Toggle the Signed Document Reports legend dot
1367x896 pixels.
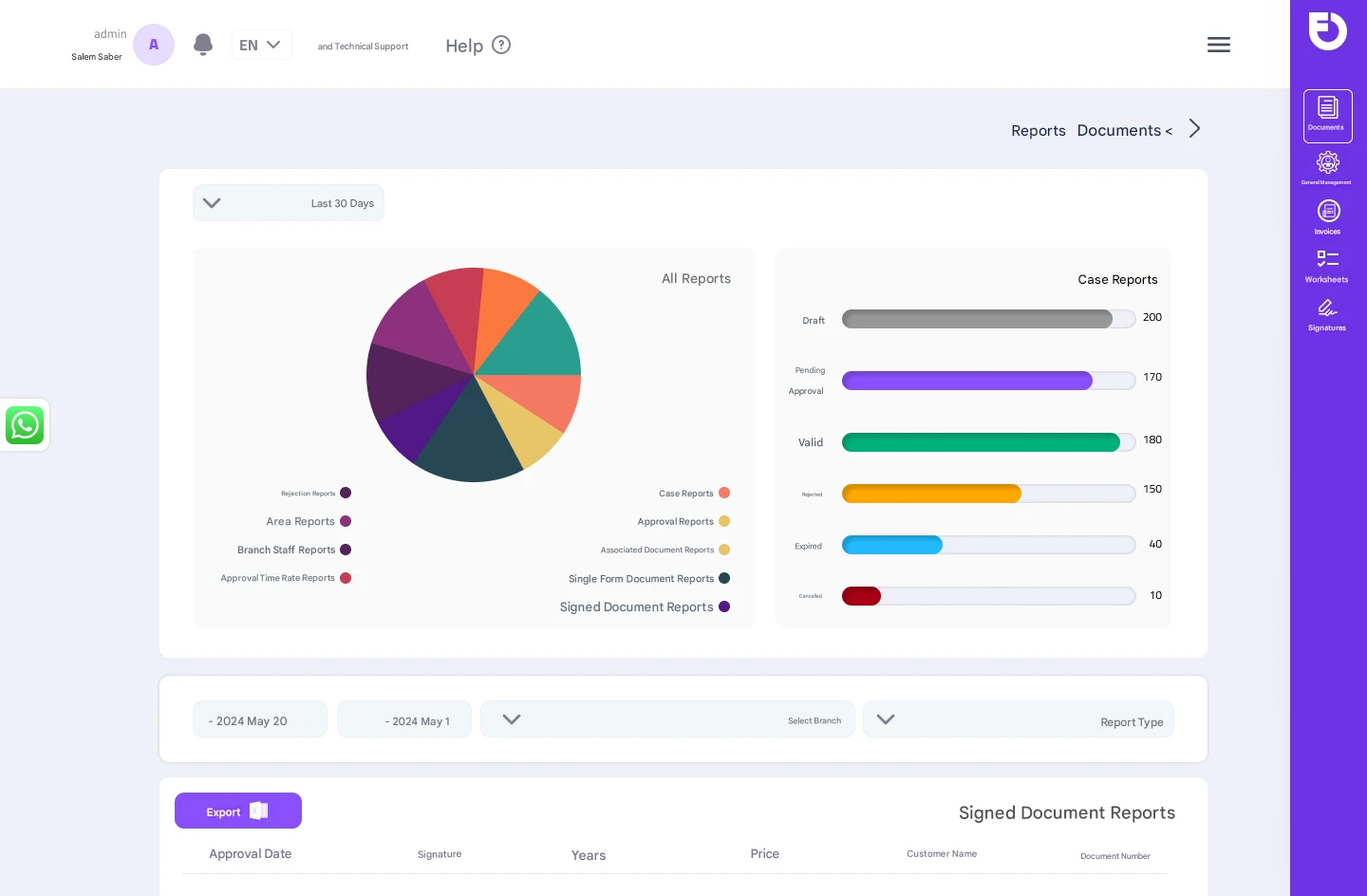(724, 607)
